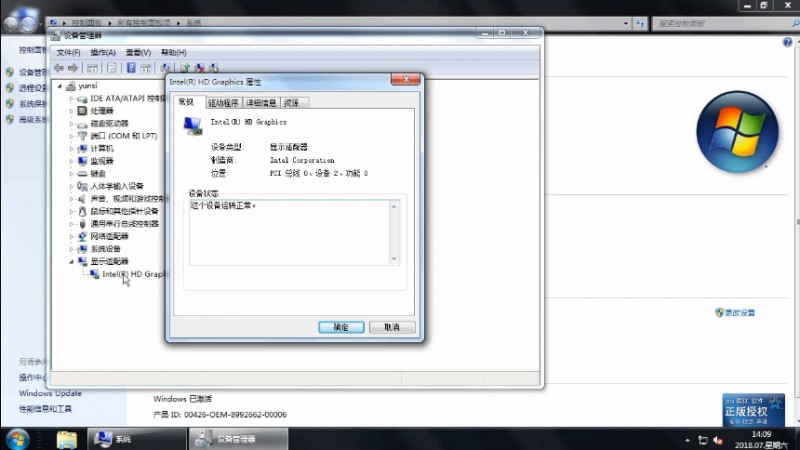Expand 端口 (COM 和 LPT) node
This screenshot has height=450, width=800.
point(71,136)
